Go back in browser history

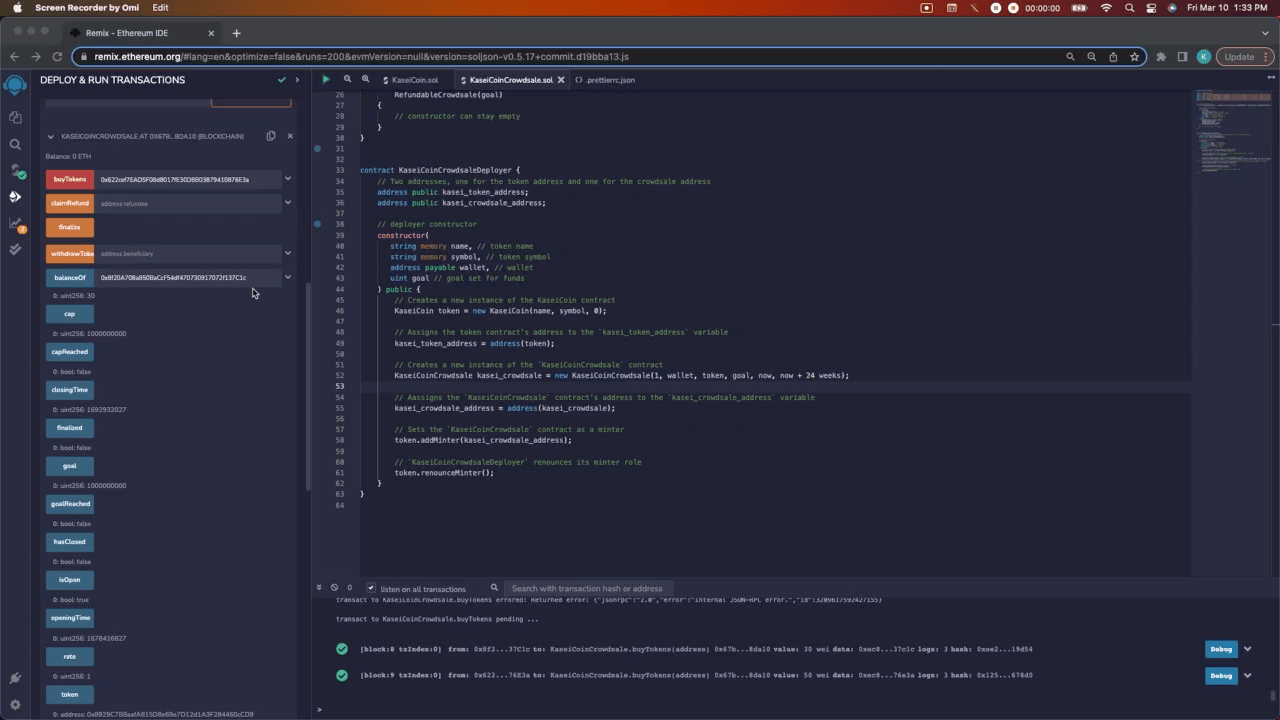pyautogui.click(x=14, y=57)
